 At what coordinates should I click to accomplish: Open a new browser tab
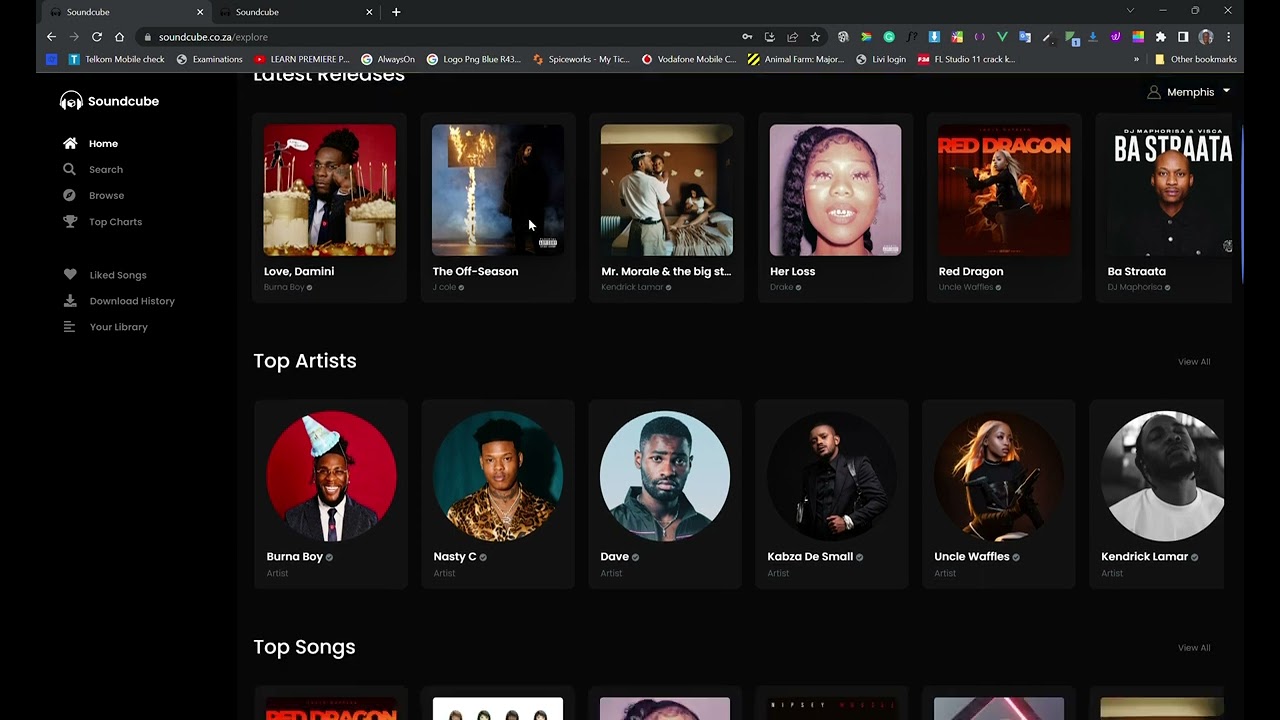[x=396, y=12]
